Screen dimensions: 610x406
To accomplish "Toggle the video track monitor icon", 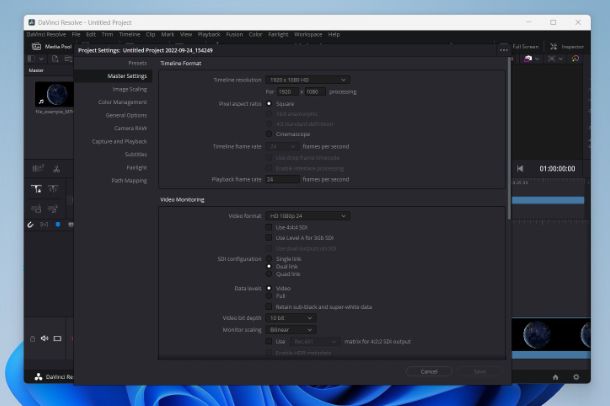I will [57, 339].
